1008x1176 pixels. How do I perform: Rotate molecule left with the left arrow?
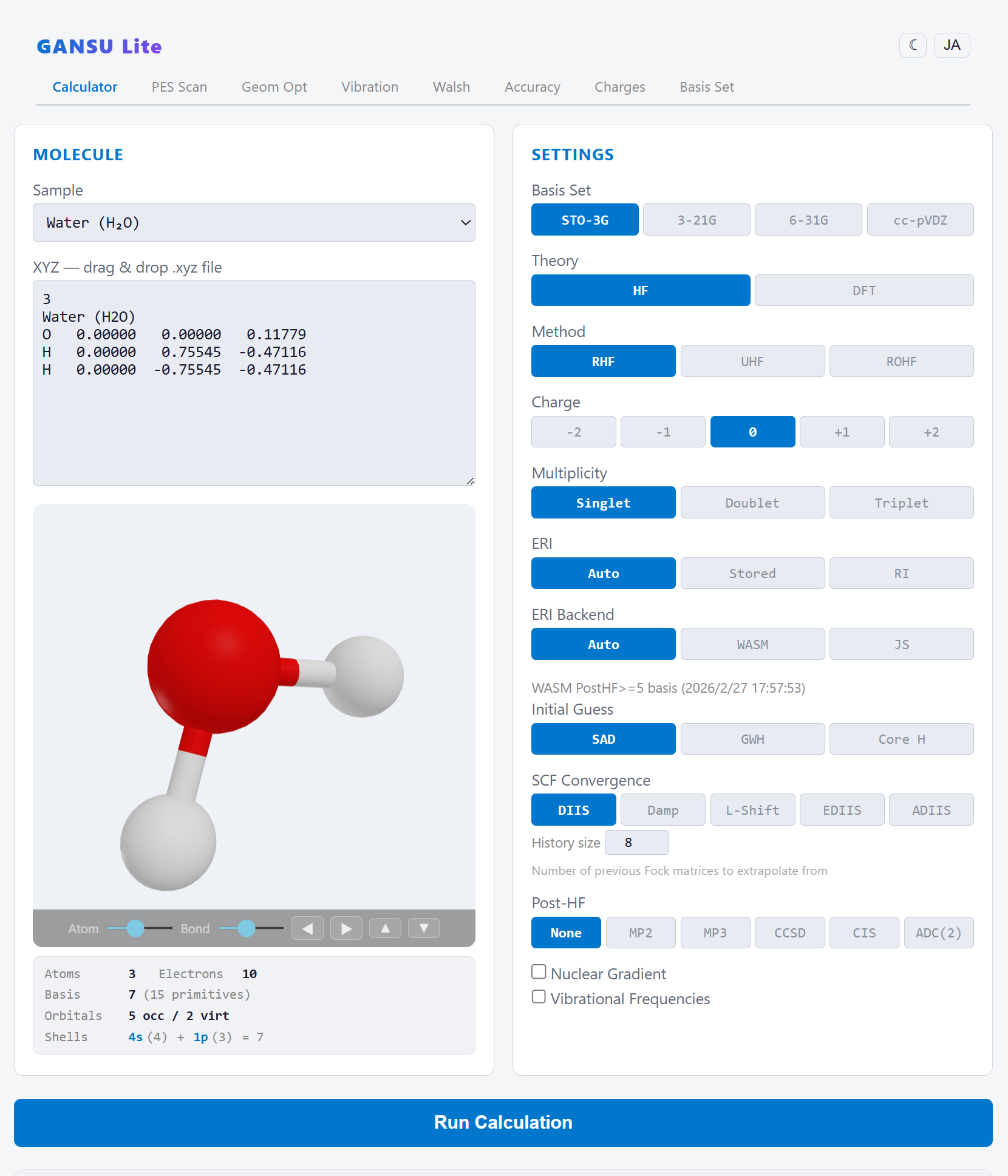[x=307, y=928]
